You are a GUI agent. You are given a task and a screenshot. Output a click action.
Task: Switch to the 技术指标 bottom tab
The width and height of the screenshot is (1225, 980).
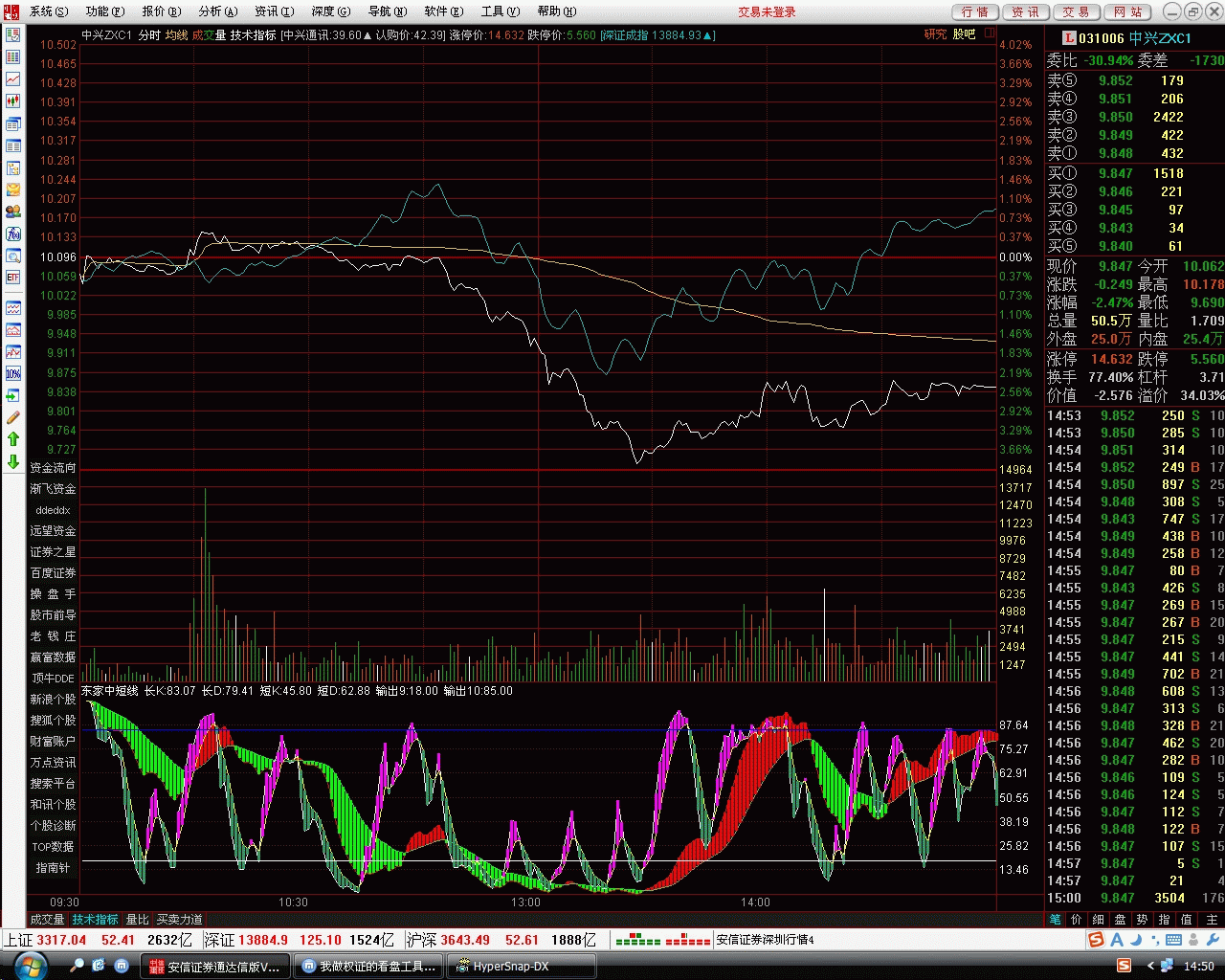click(96, 920)
